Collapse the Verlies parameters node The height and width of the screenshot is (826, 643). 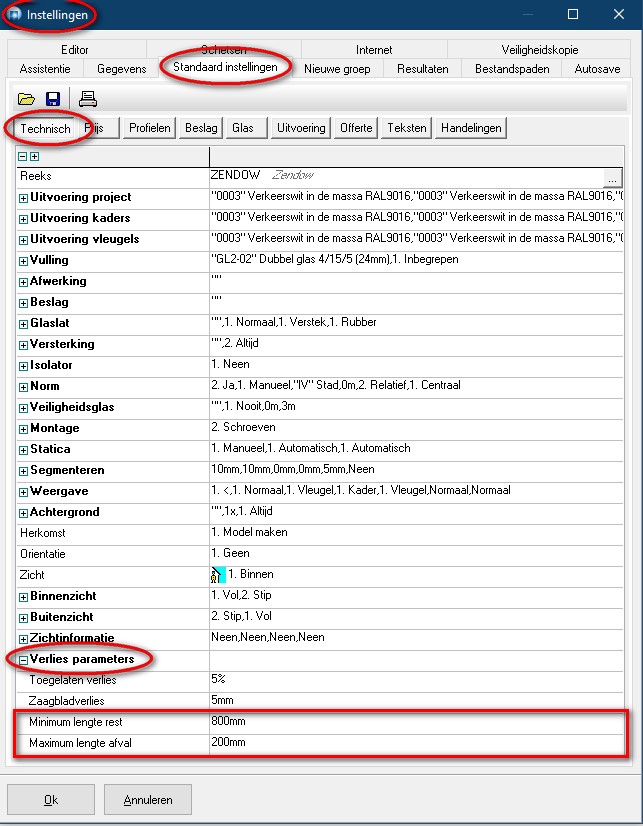click(23, 661)
